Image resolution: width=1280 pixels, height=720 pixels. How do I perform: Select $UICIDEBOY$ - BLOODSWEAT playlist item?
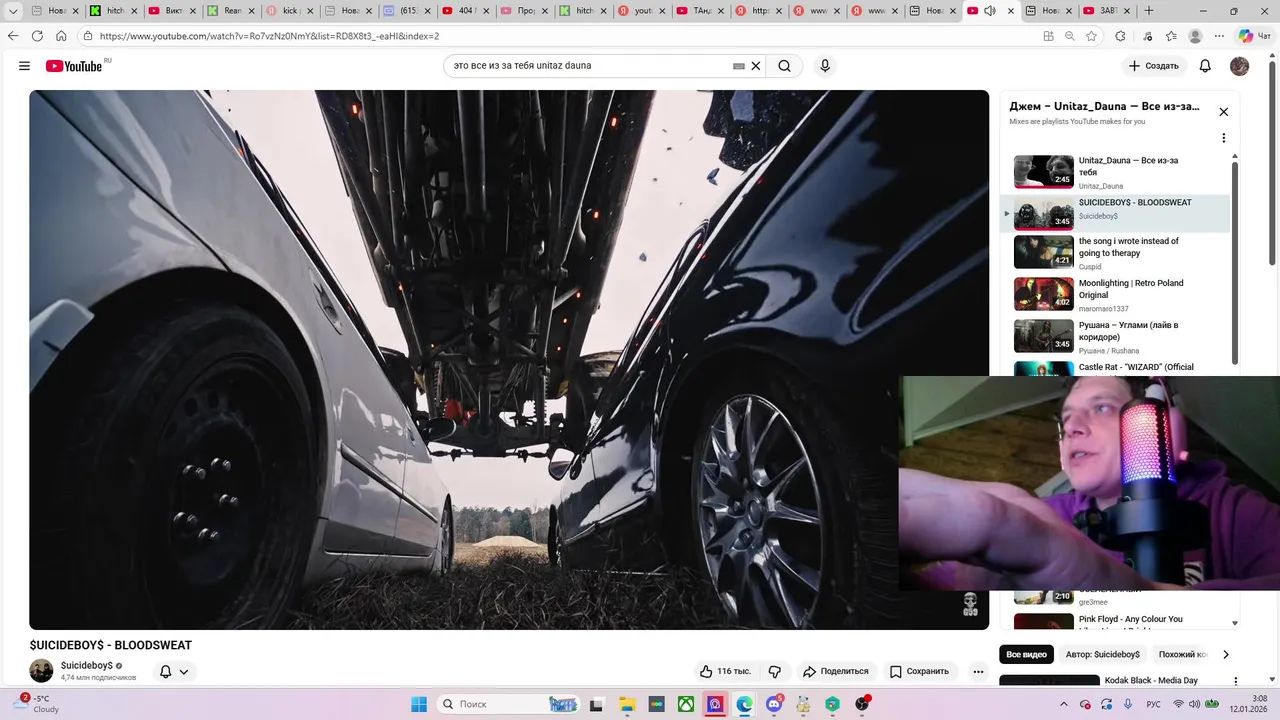click(x=1115, y=214)
